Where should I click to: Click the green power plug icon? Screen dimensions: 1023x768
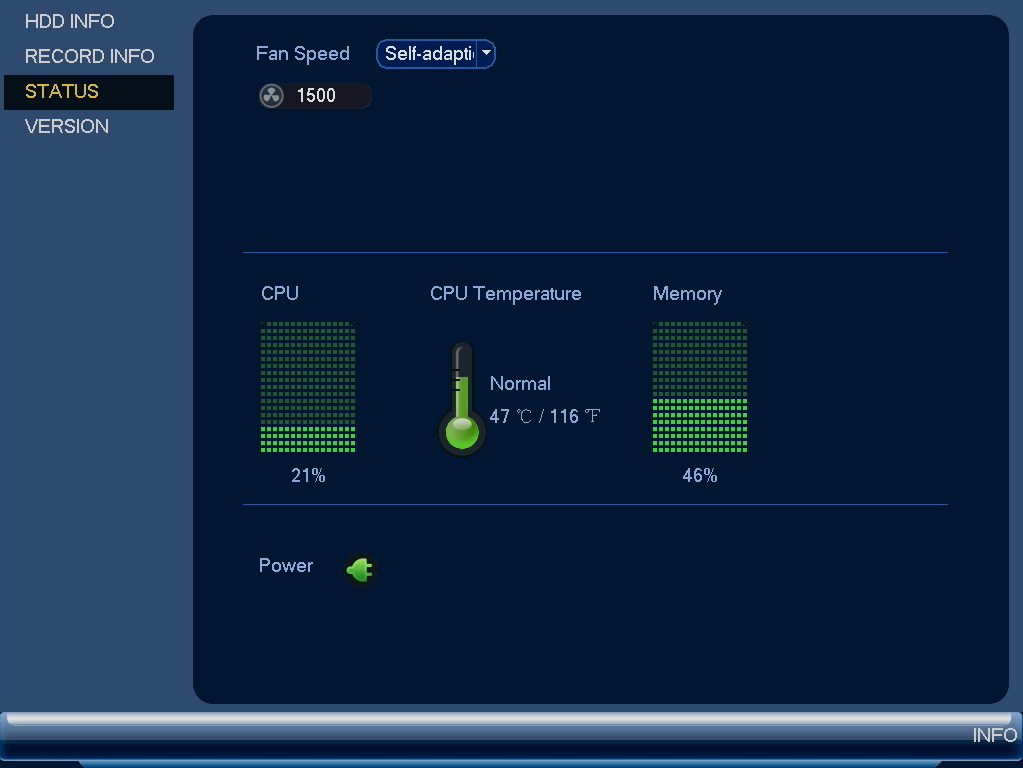[x=360, y=570]
